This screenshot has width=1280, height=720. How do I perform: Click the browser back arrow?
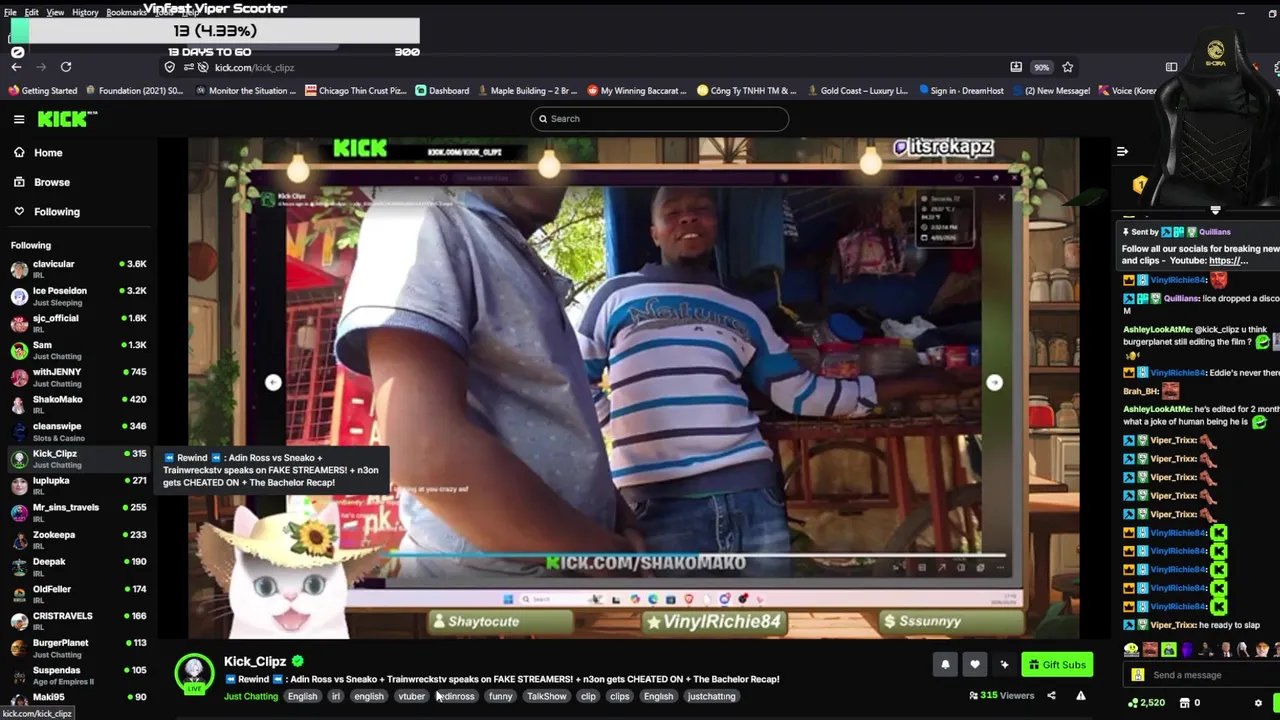[x=16, y=67]
